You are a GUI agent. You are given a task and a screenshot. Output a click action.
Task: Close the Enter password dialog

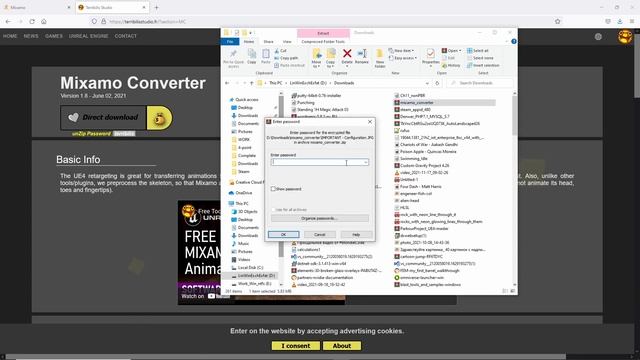tap(370, 122)
